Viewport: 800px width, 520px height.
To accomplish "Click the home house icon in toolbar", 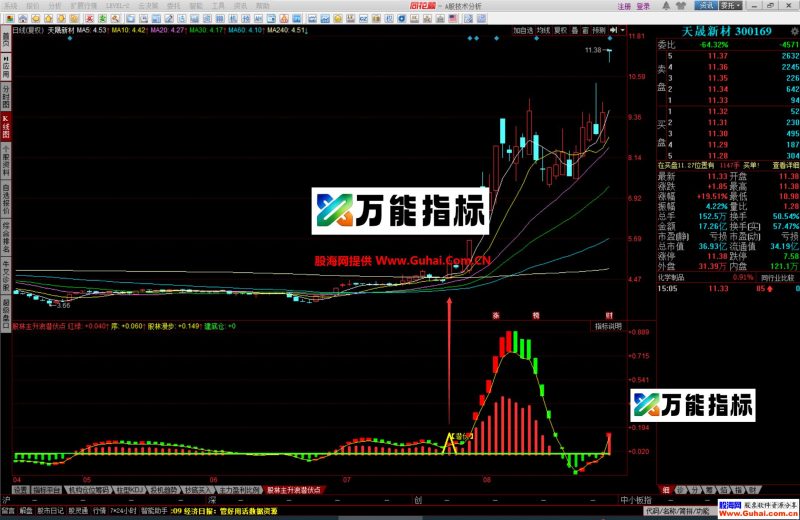I will coord(23,19).
